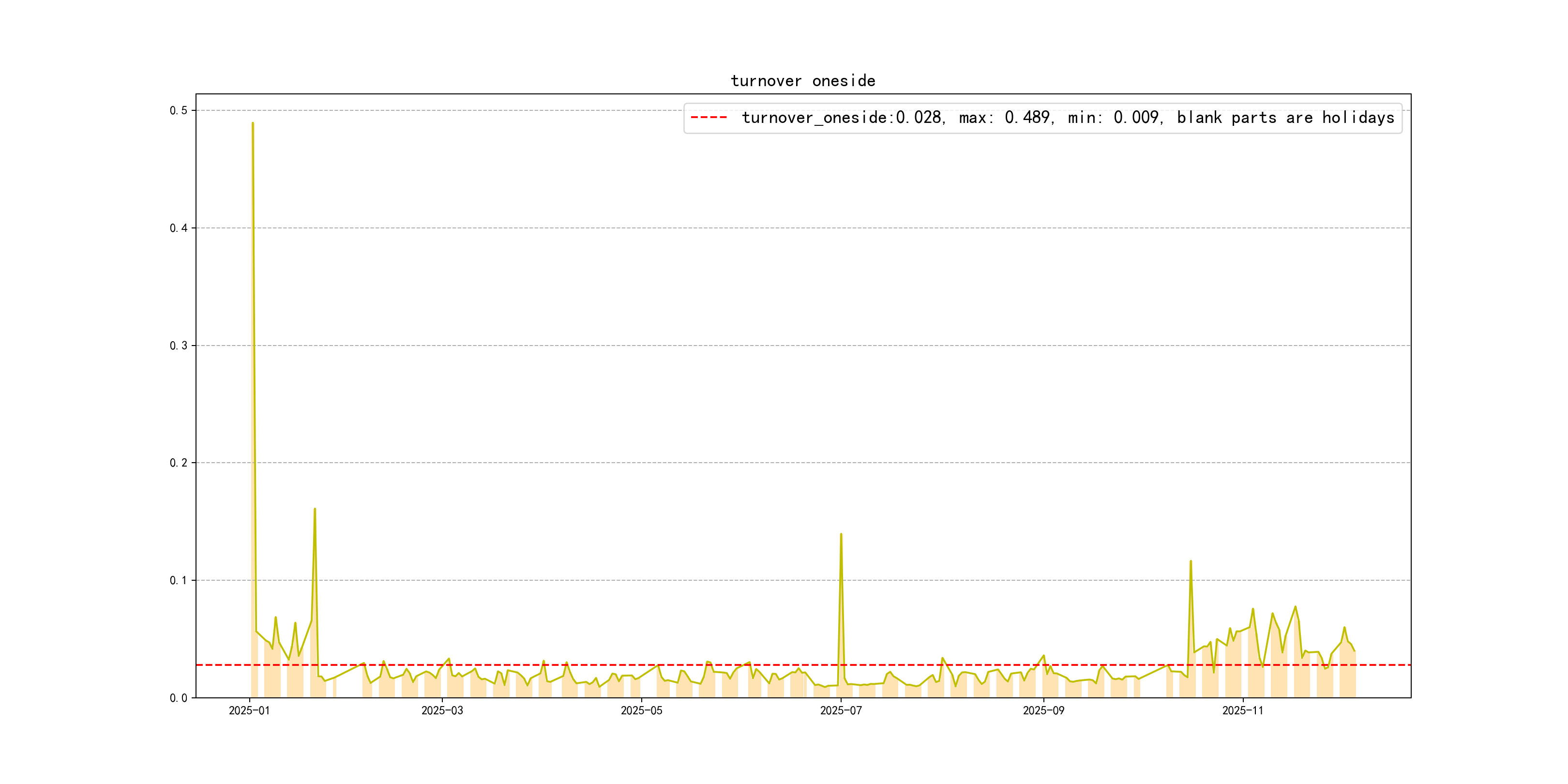Select the 0.1 y-axis tick label
The width and height of the screenshot is (1568, 784).
tap(178, 580)
